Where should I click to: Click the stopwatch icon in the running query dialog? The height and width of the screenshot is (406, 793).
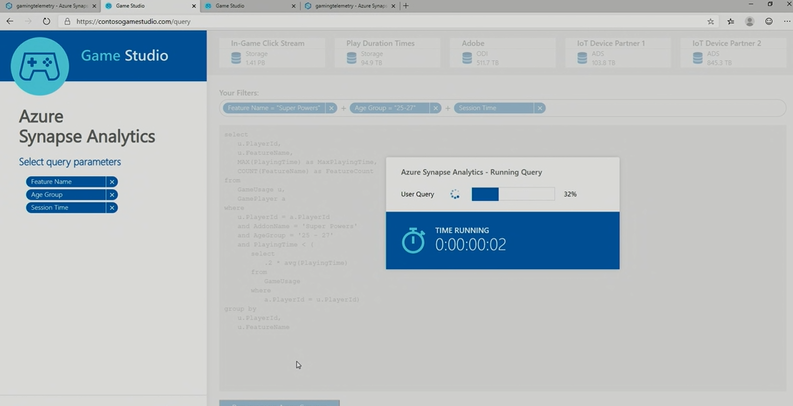coord(413,240)
